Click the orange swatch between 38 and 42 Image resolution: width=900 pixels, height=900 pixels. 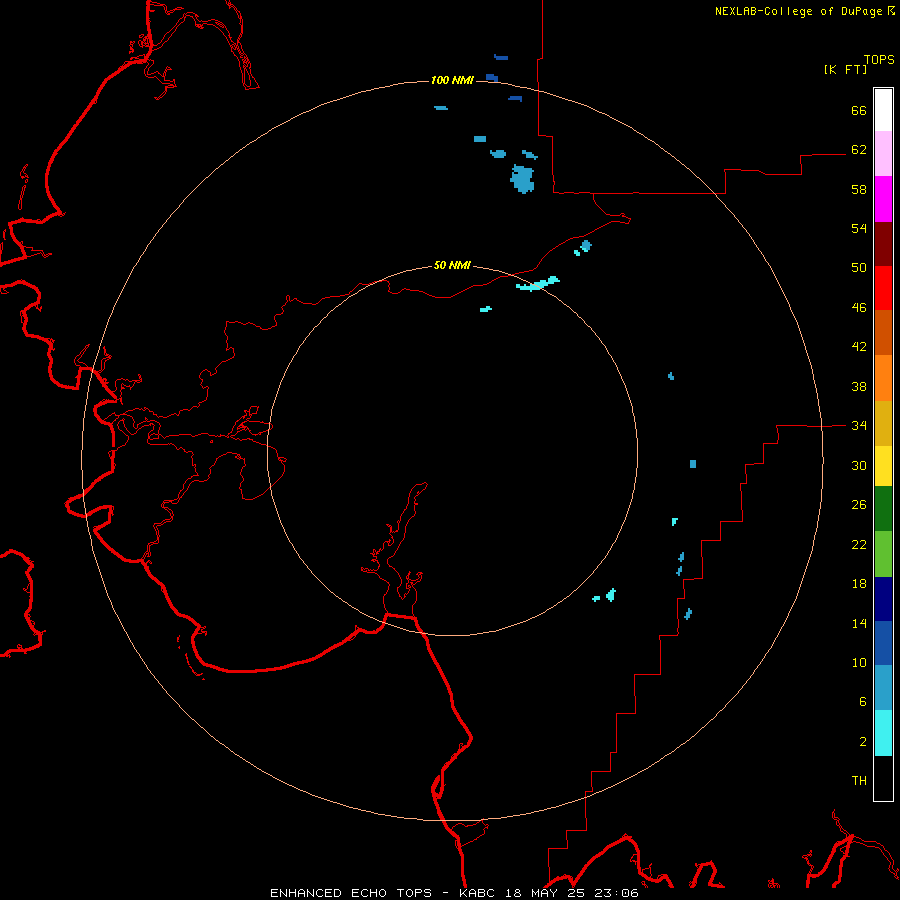click(x=883, y=378)
